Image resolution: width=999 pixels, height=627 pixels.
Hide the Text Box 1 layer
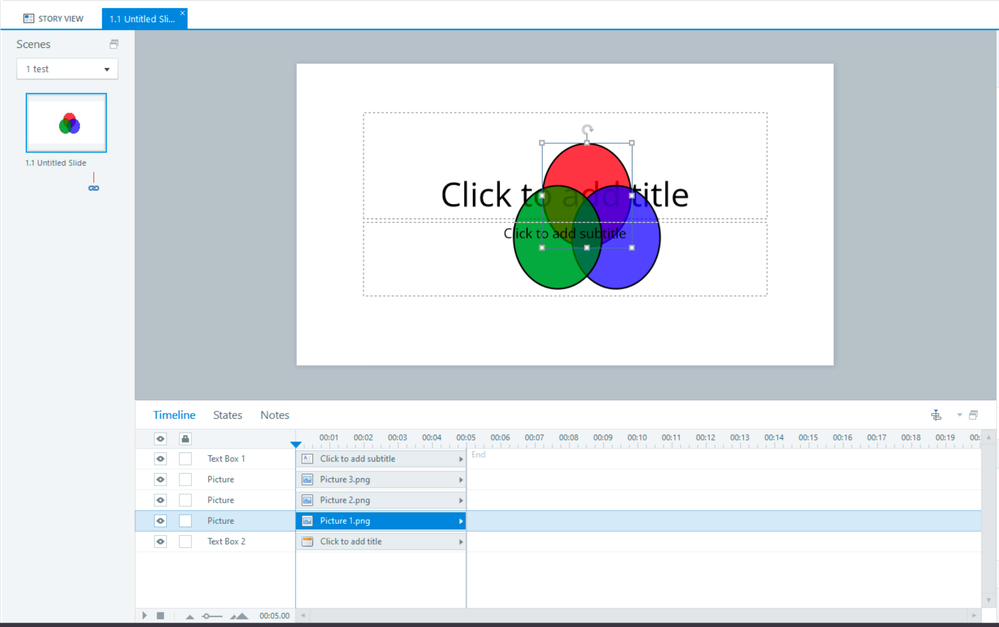[160, 459]
